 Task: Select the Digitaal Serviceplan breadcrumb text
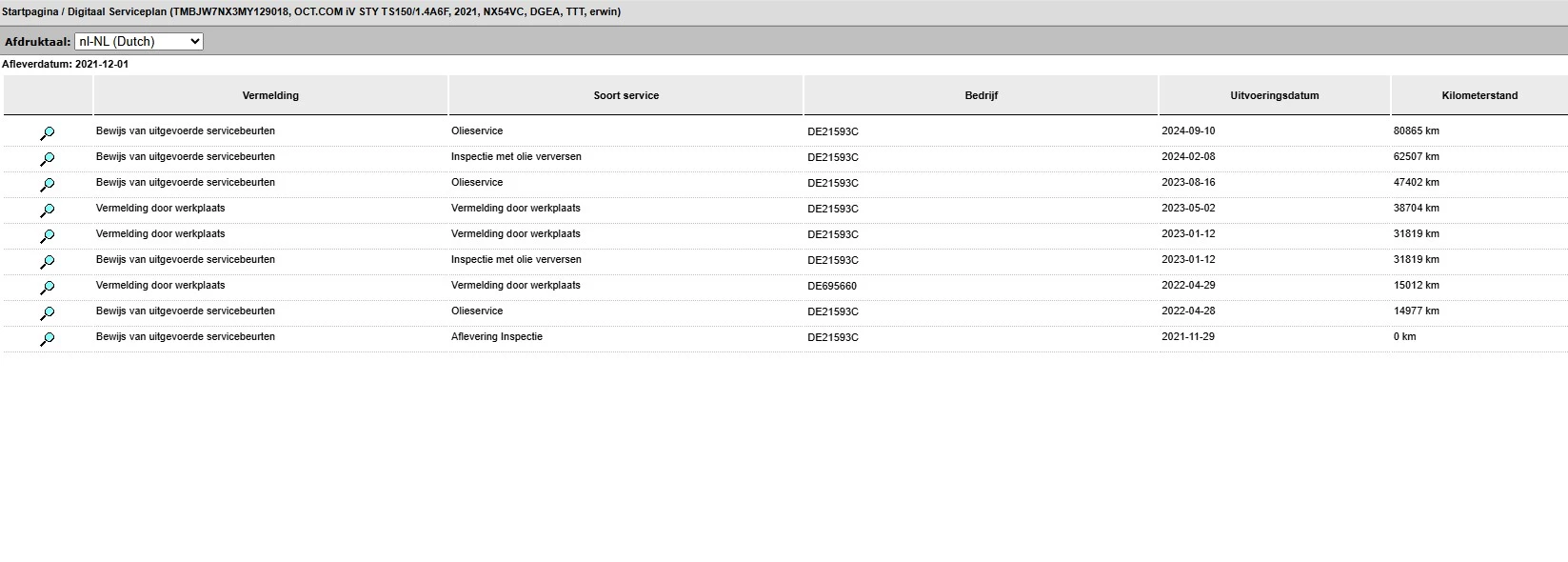click(x=117, y=11)
